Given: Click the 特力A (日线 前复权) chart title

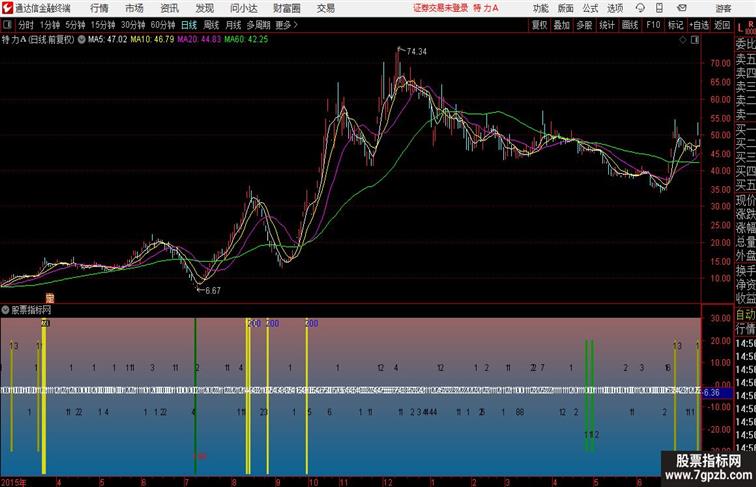Looking at the screenshot, I should (38, 40).
